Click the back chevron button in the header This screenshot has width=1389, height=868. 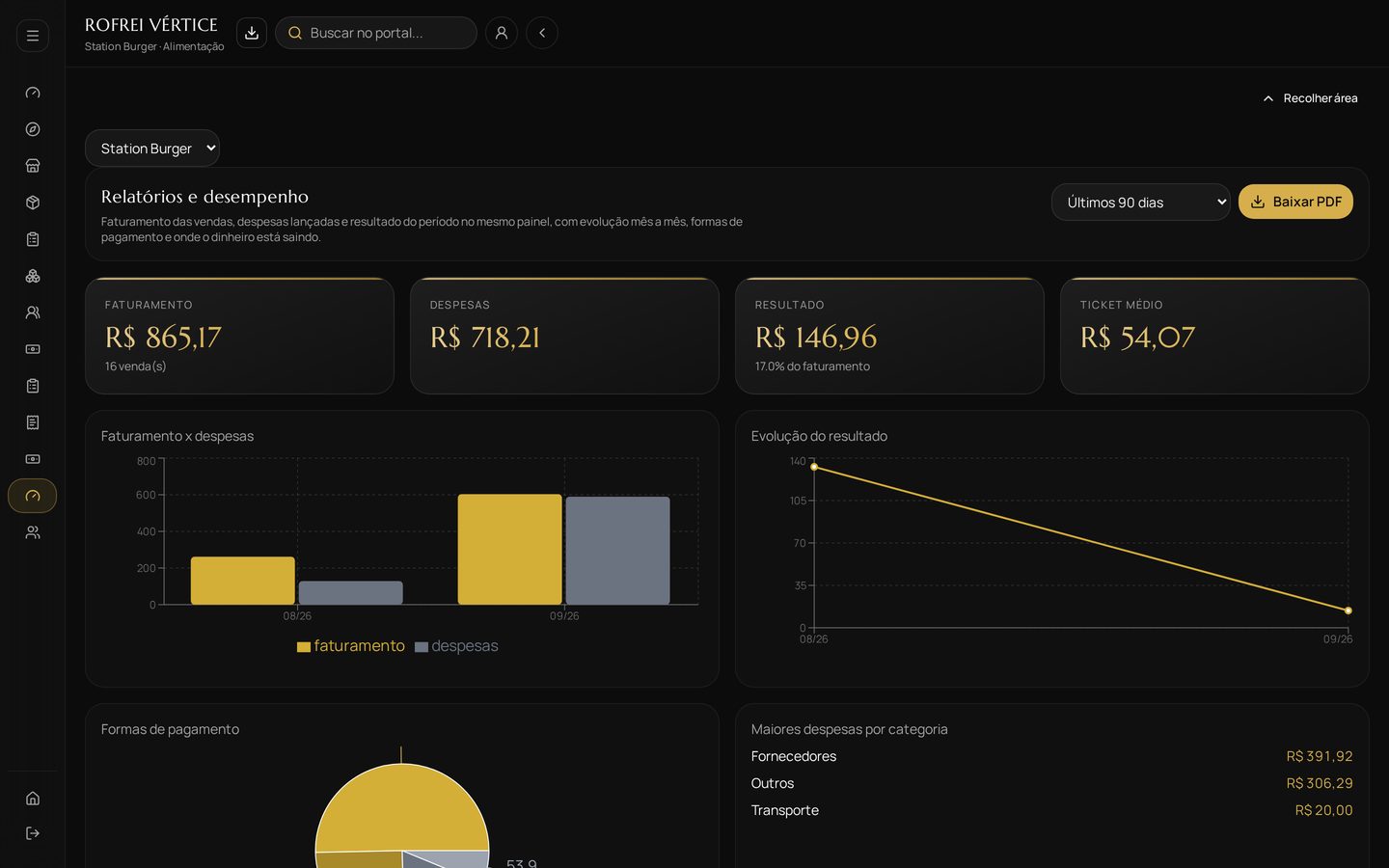point(542,33)
